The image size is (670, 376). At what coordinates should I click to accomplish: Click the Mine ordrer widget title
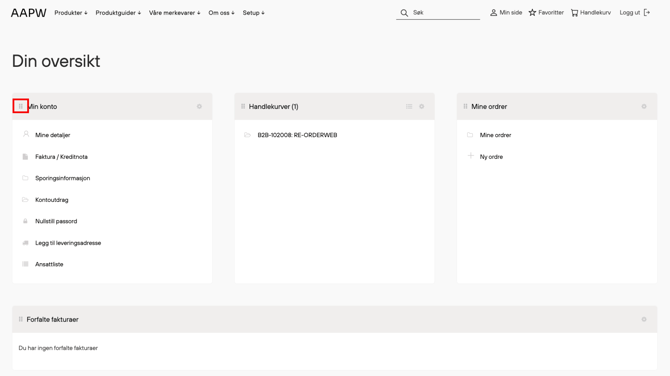[x=489, y=106]
